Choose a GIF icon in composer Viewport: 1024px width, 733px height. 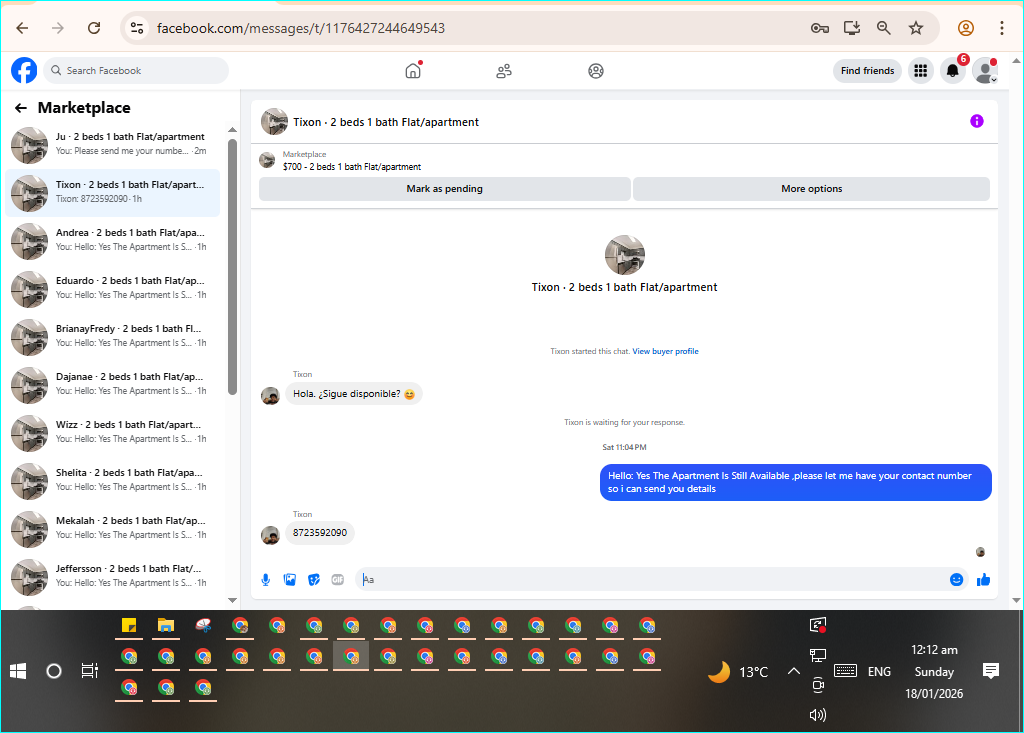(338, 579)
